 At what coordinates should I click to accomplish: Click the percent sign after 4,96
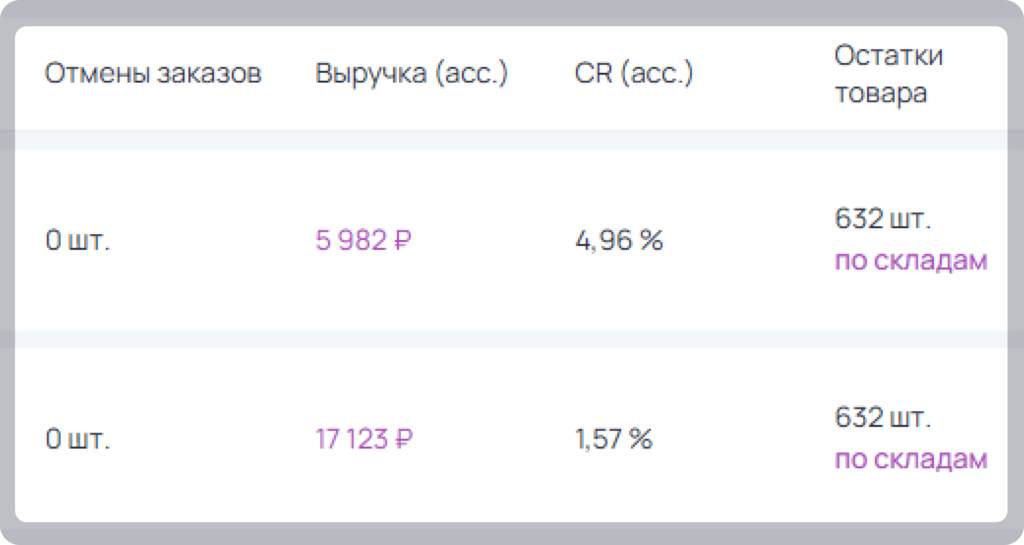pyautogui.click(x=651, y=240)
